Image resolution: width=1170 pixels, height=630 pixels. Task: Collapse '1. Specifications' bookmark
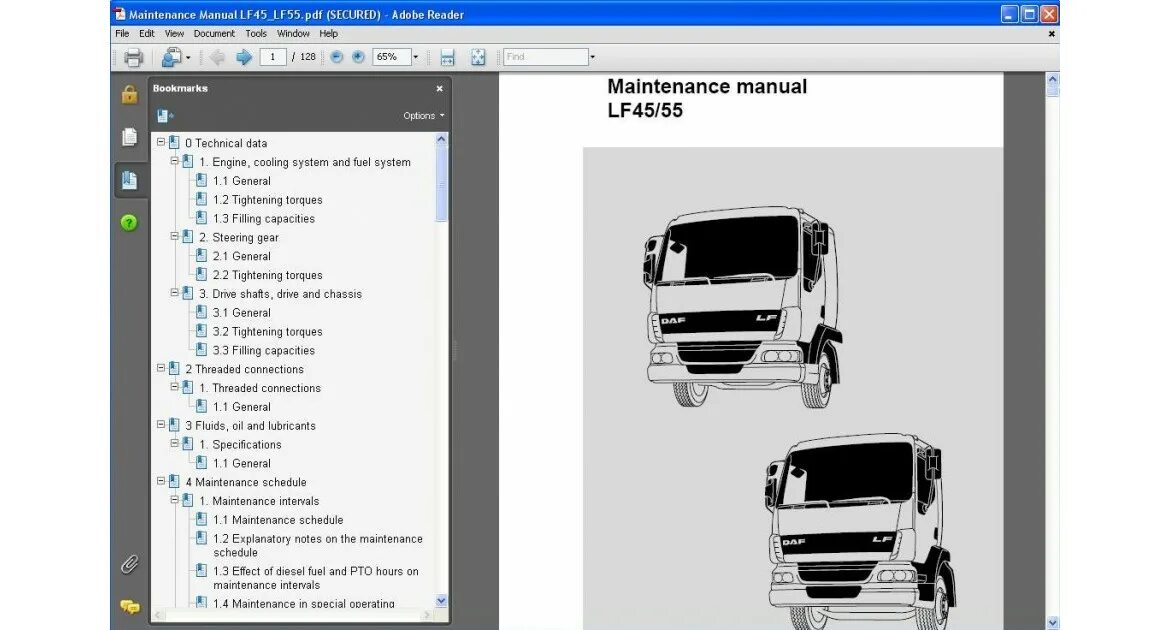click(175, 443)
